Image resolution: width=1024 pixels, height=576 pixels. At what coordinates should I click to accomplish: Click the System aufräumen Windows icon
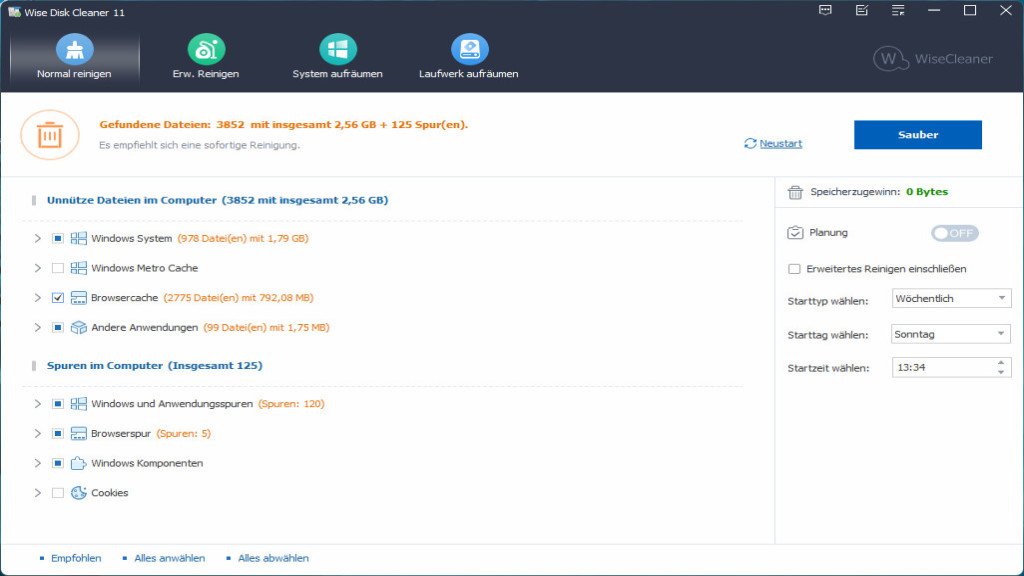coord(337,49)
